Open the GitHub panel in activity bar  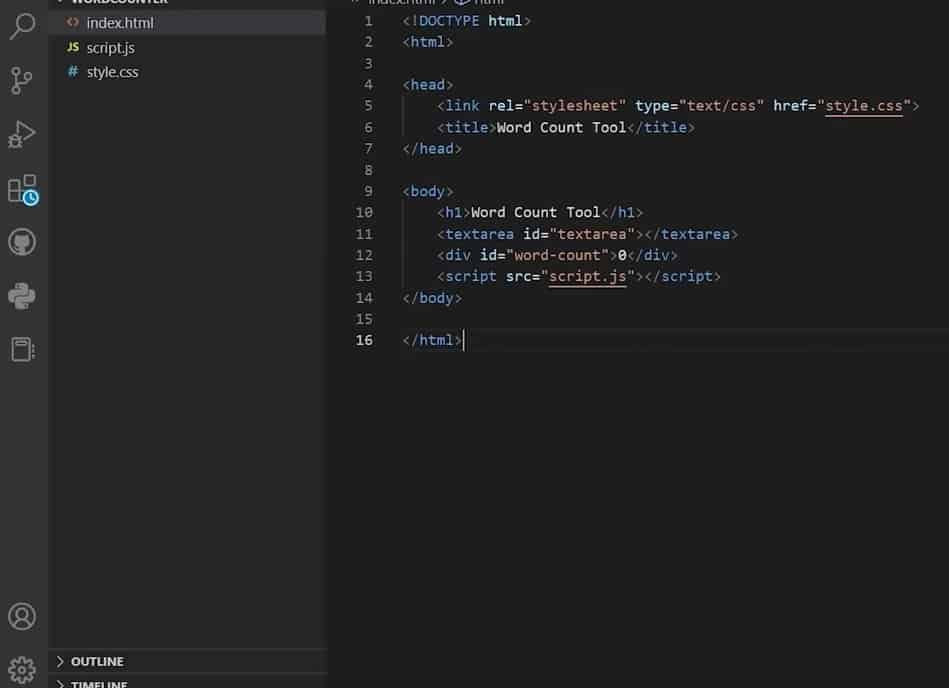click(22, 242)
